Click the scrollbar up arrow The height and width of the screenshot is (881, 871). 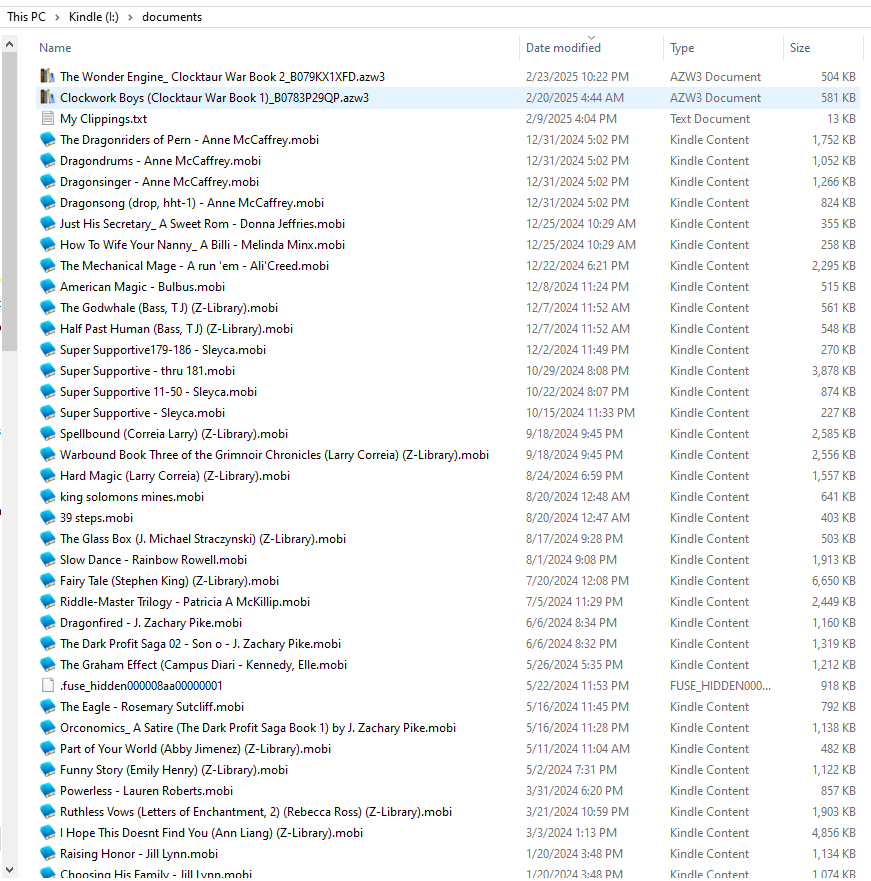[10, 44]
